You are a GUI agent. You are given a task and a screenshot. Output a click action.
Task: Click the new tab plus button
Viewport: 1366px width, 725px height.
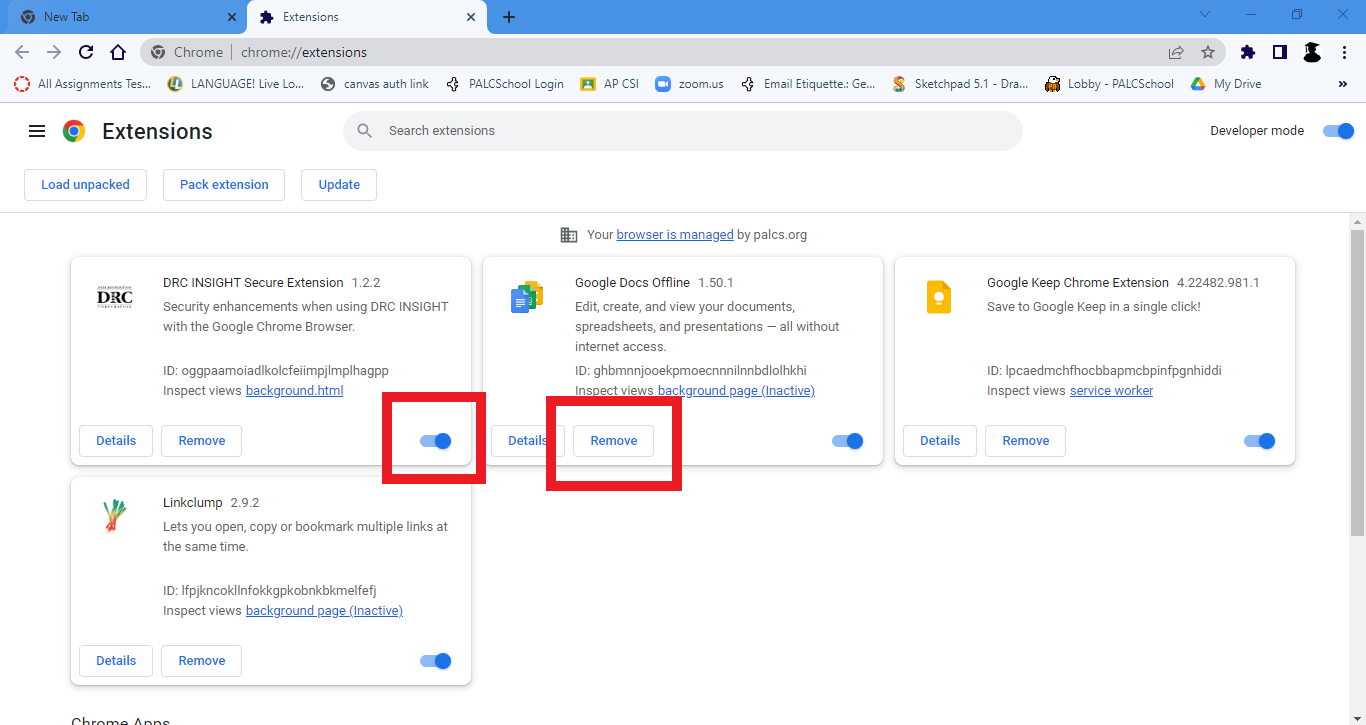[x=509, y=17]
